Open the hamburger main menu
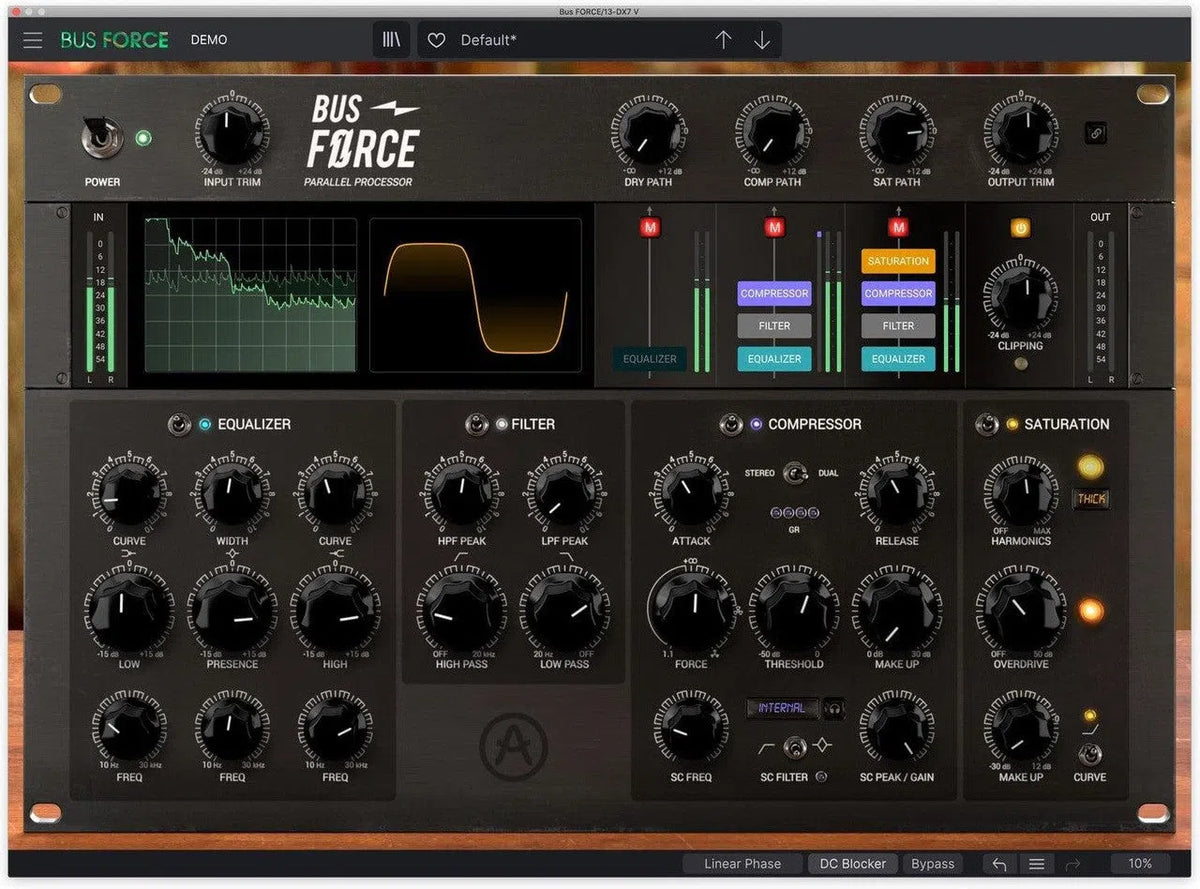The width and height of the screenshot is (1200, 889). click(x=32, y=39)
